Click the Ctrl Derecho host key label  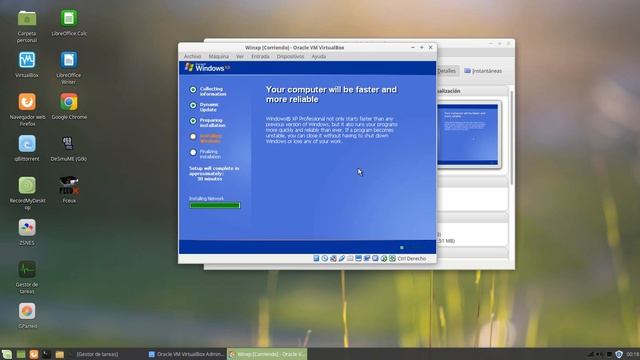(x=411, y=258)
